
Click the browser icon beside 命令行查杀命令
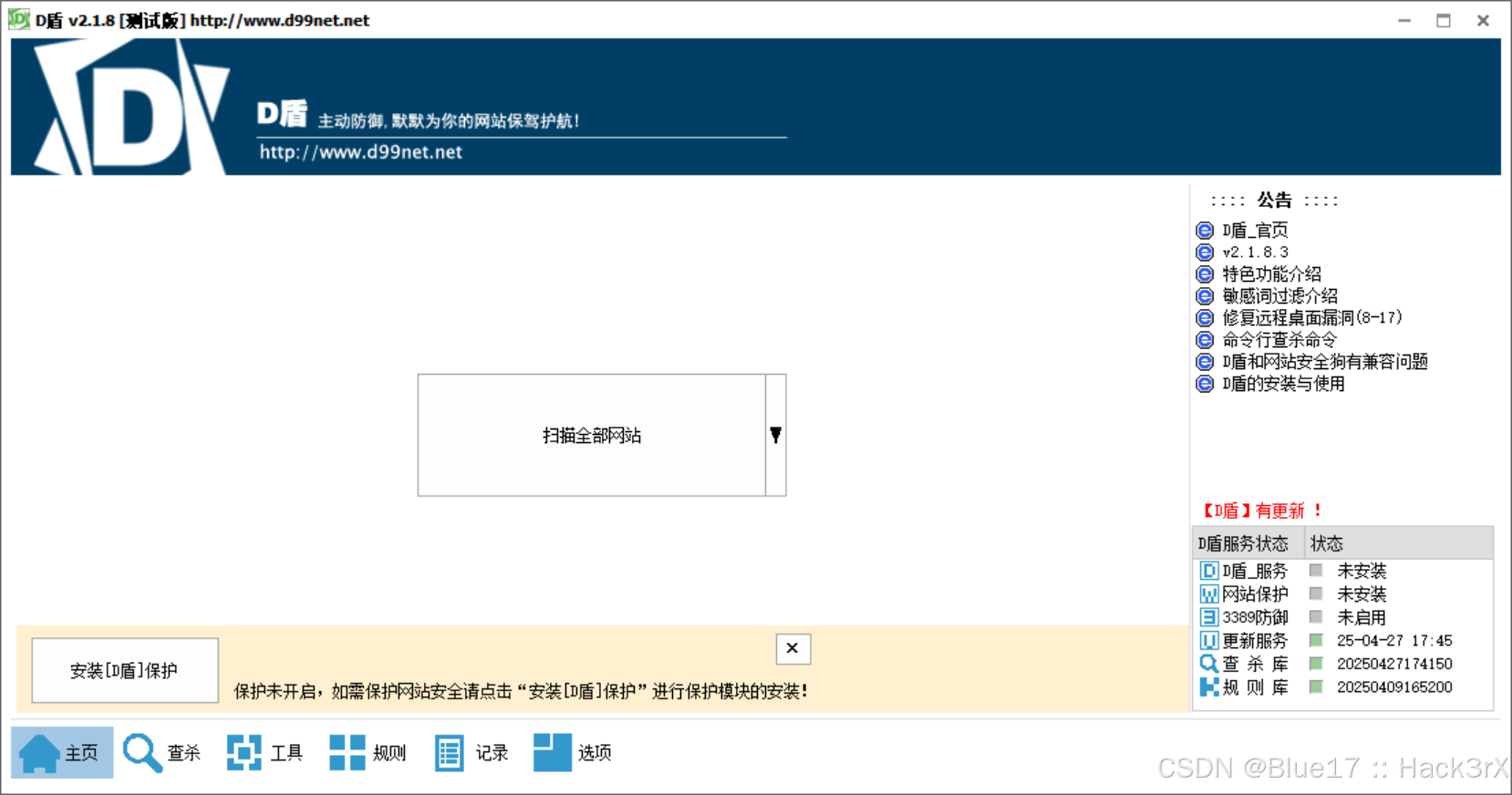point(1205,339)
